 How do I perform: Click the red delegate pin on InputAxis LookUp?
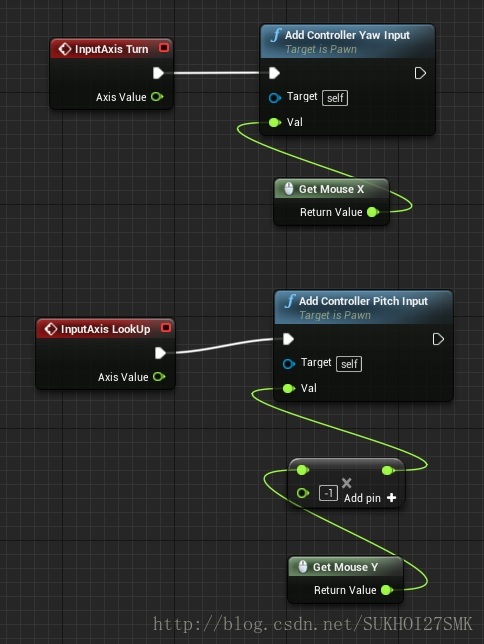[166, 327]
